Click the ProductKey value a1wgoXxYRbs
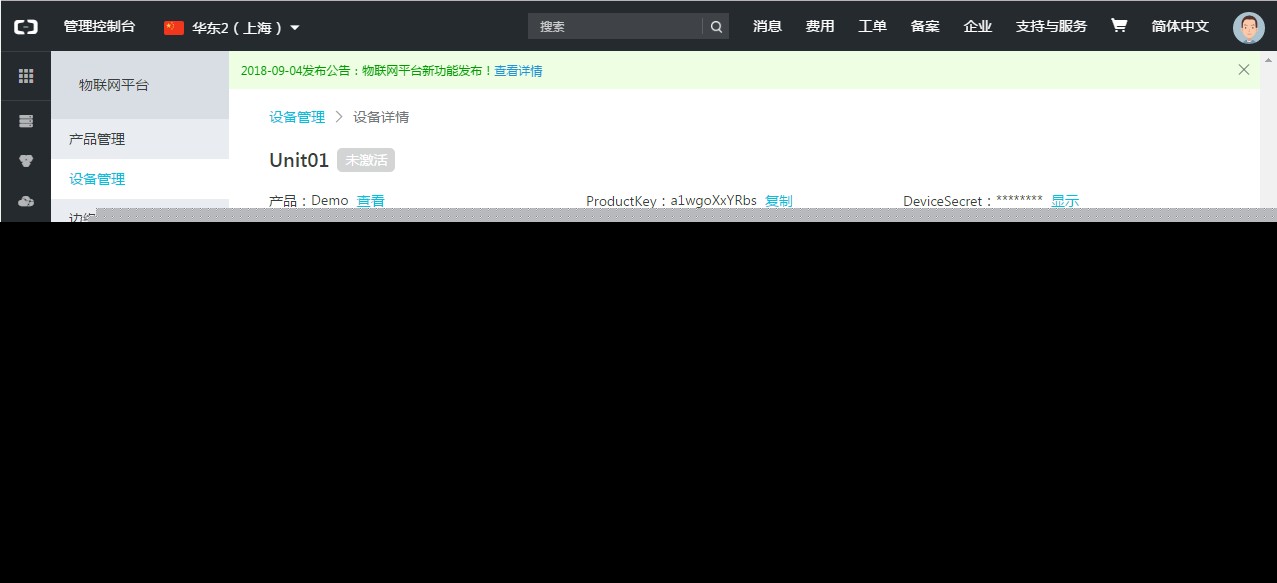Image resolution: width=1277 pixels, height=583 pixels. (713, 201)
